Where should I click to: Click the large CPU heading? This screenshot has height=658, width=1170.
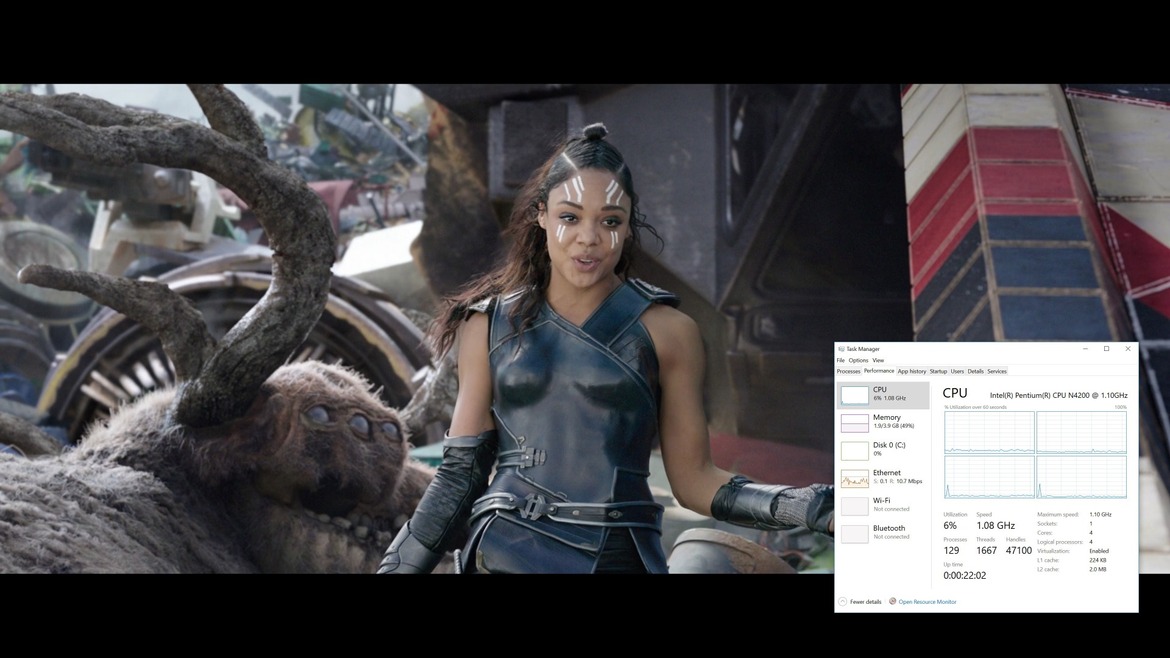[x=955, y=393]
